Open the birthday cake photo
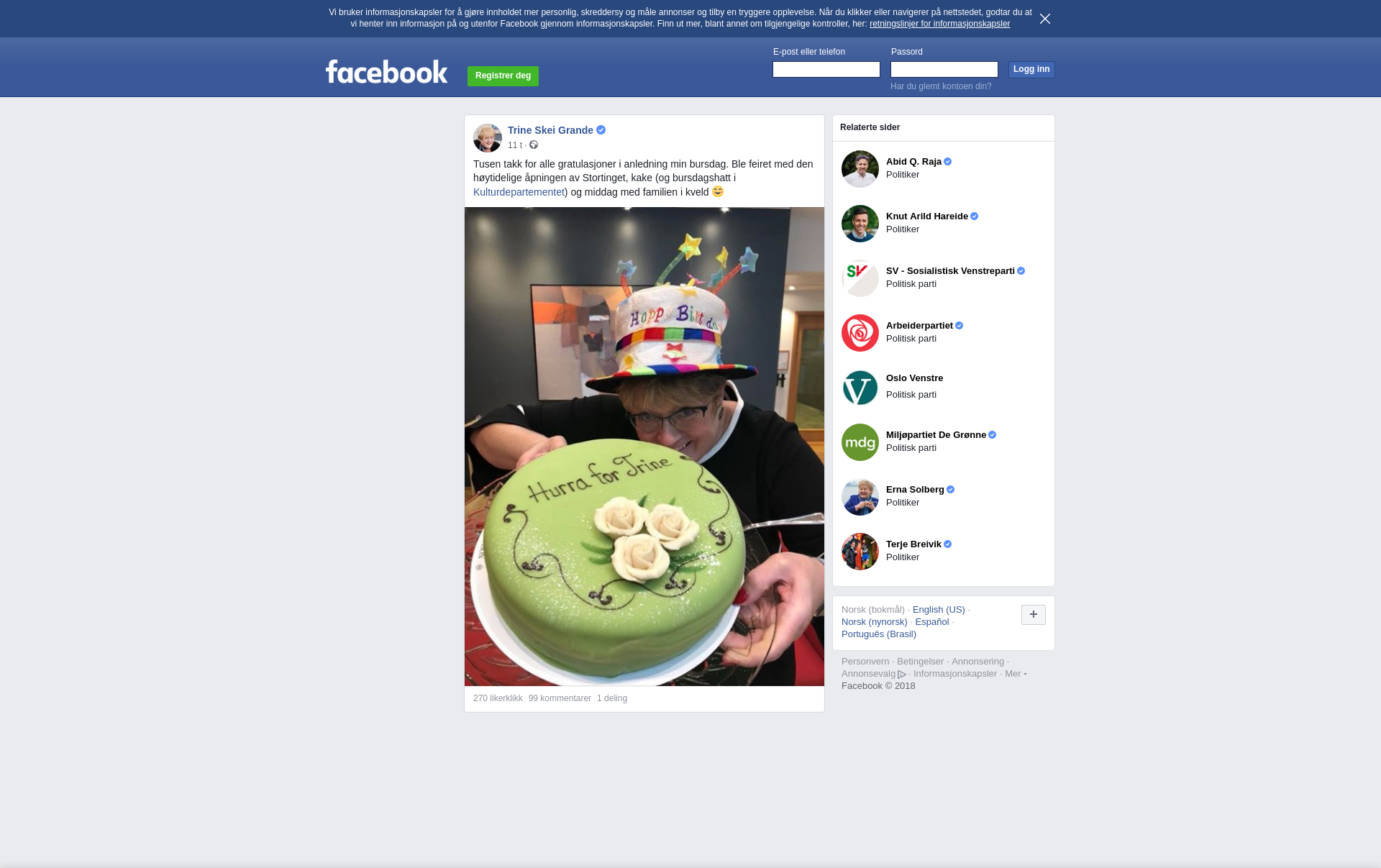 [x=644, y=447]
